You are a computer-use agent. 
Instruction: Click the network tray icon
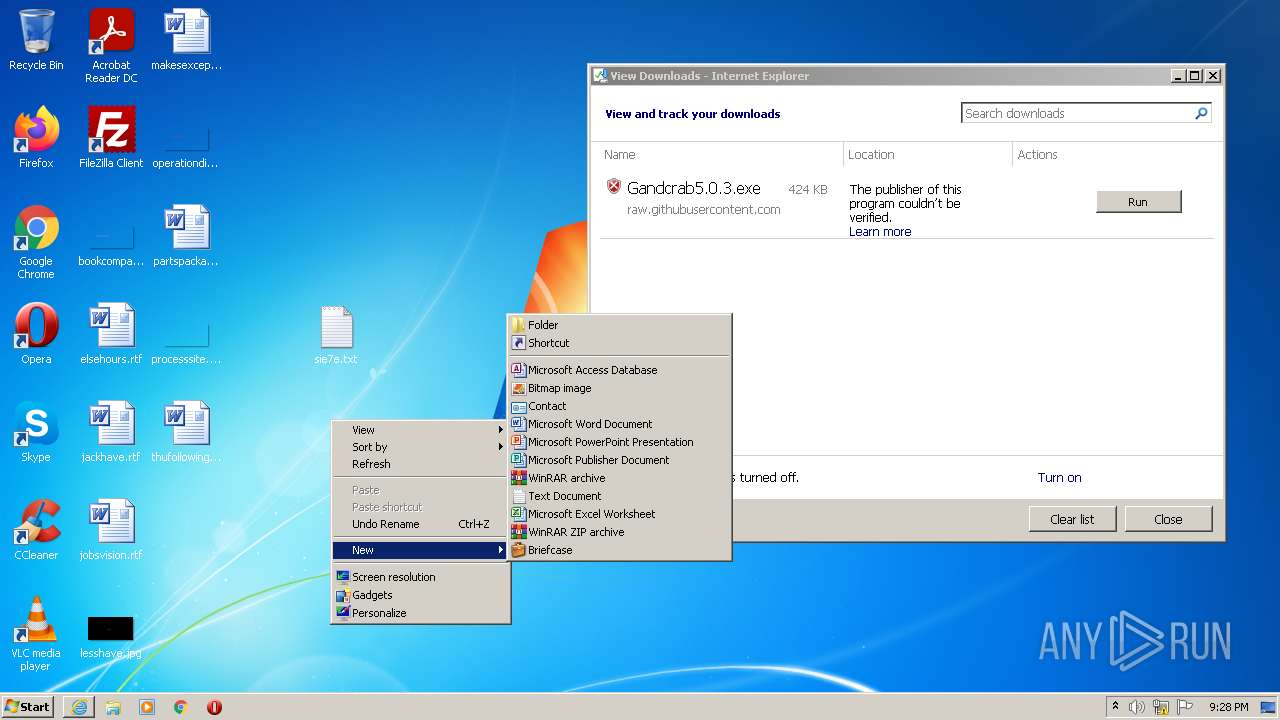(1161, 707)
